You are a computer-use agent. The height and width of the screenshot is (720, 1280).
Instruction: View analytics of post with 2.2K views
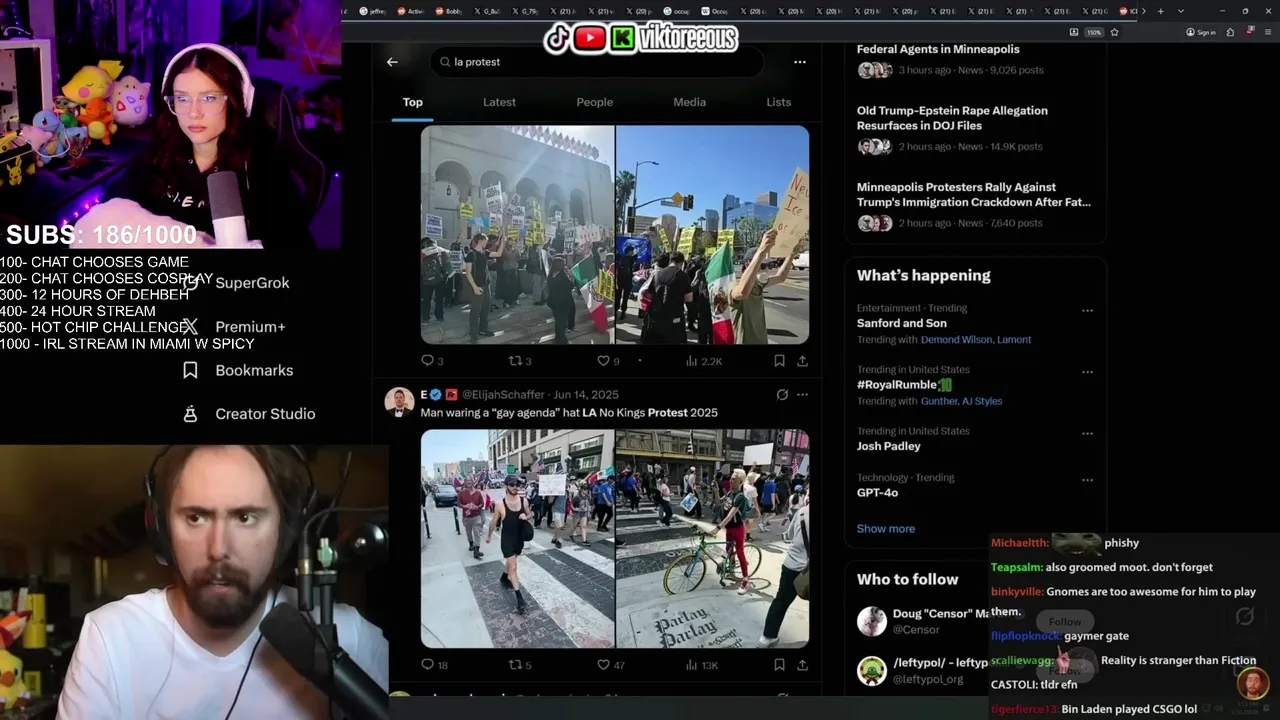(x=704, y=361)
